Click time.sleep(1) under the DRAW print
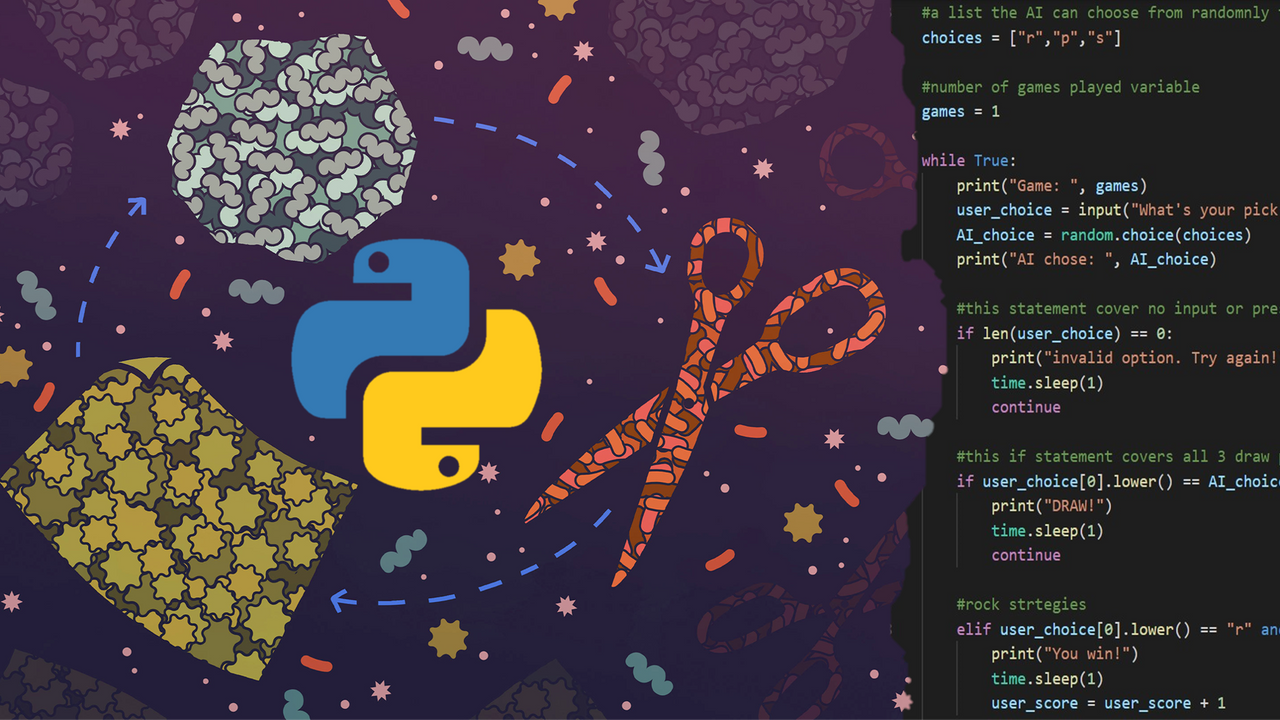 point(1047,530)
